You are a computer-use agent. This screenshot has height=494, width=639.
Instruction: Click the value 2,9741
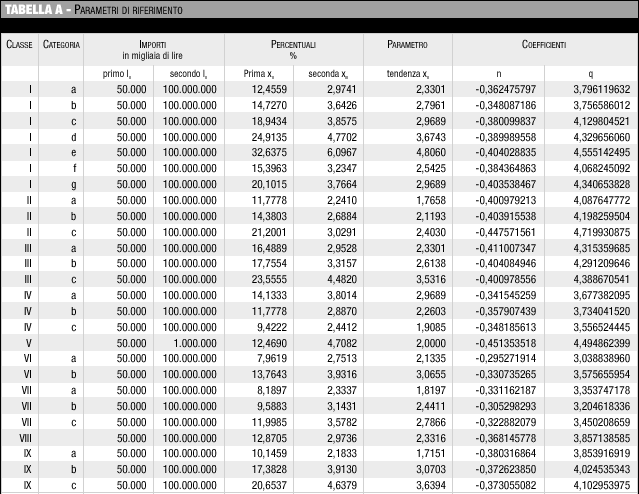click(x=342, y=89)
